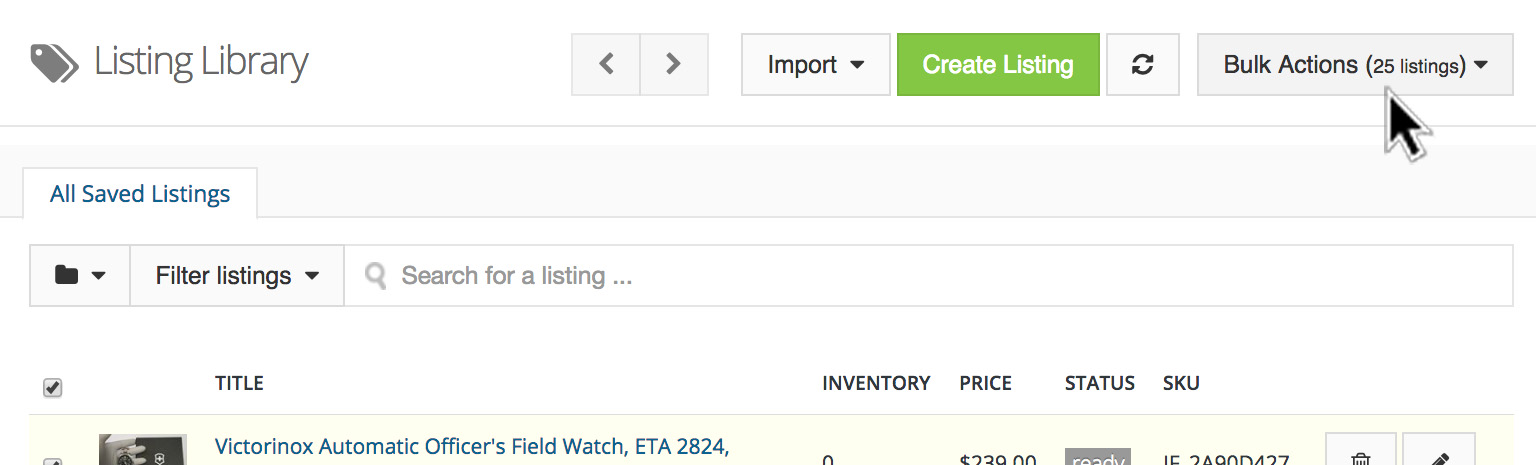This screenshot has height=465, width=1536.
Task: Open the folder icon menu
Action: [x=80, y=275]
